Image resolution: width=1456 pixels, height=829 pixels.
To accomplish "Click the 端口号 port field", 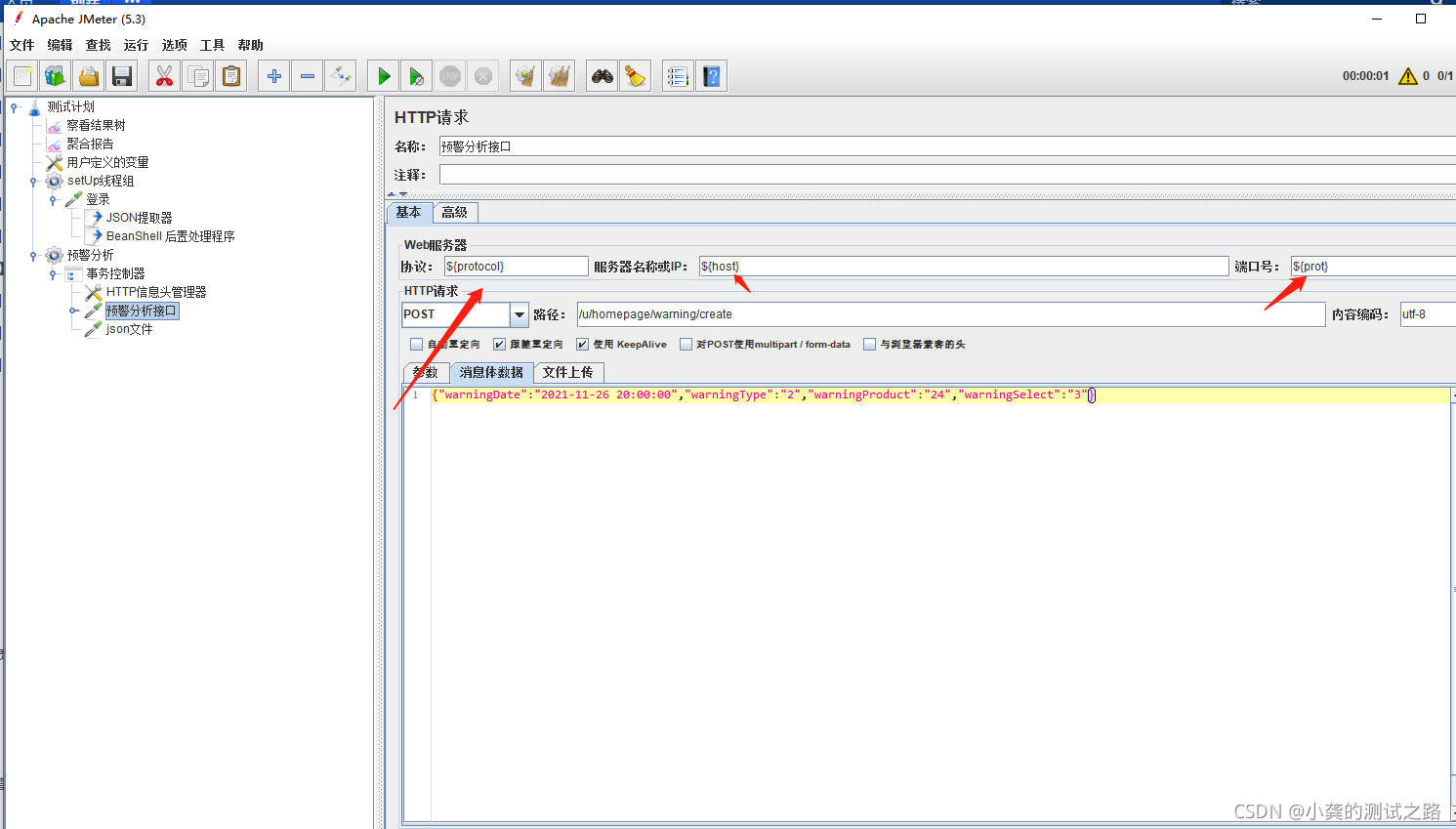I will 1373,267.
